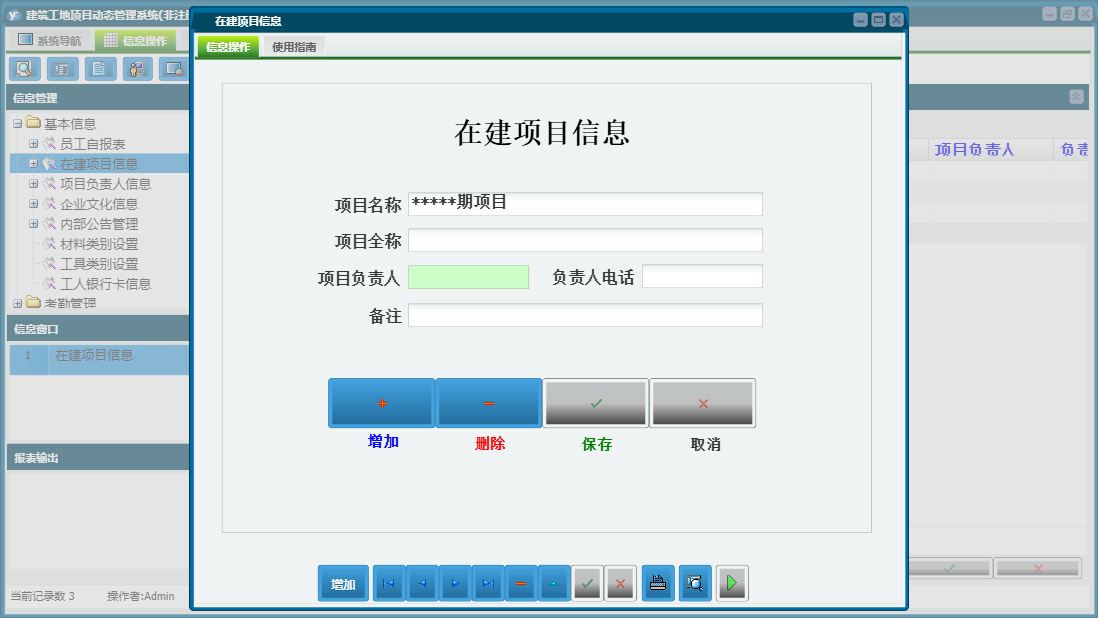Click the green run arrow icon
This screenshot has width=1098, height=618.
(731, 583)
